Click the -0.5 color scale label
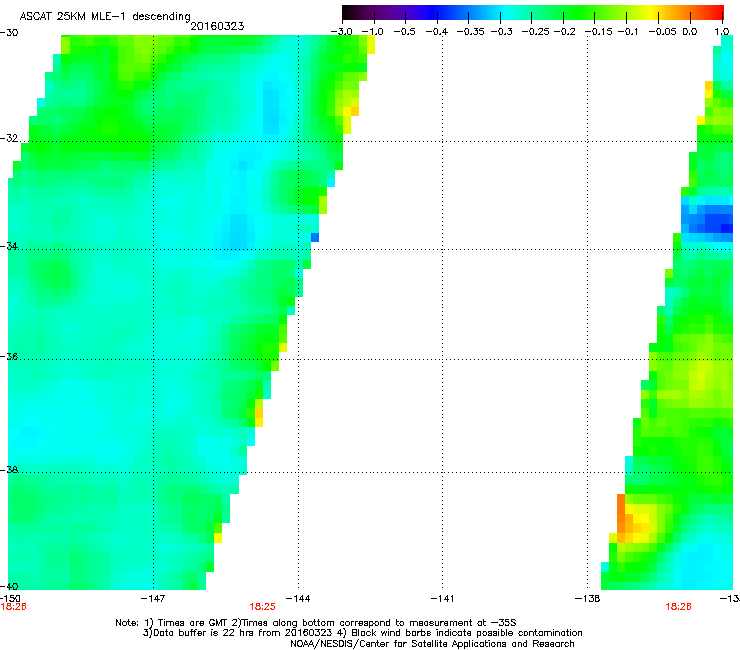 pos(404,32)
